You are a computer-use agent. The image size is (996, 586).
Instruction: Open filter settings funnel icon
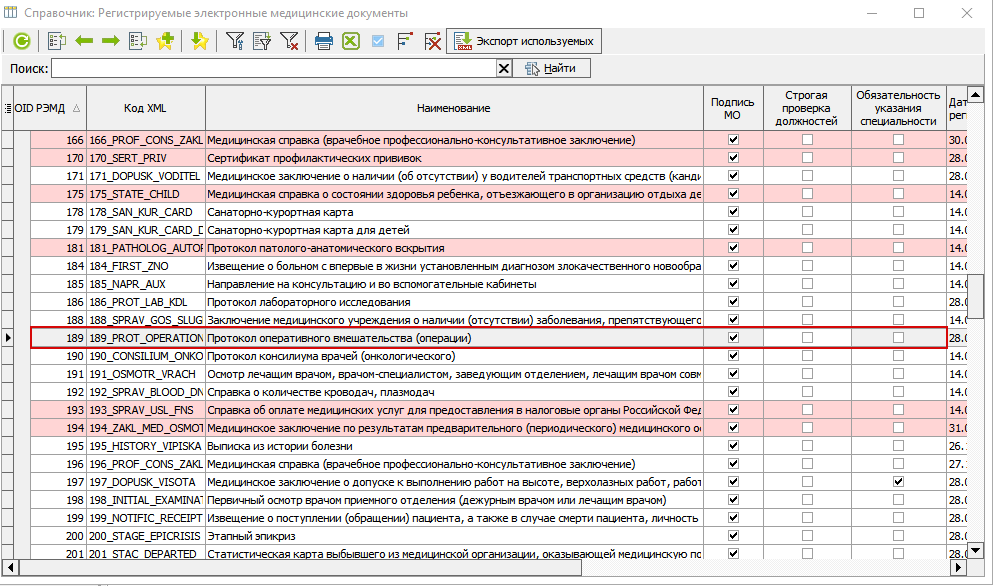pos(235,41)
